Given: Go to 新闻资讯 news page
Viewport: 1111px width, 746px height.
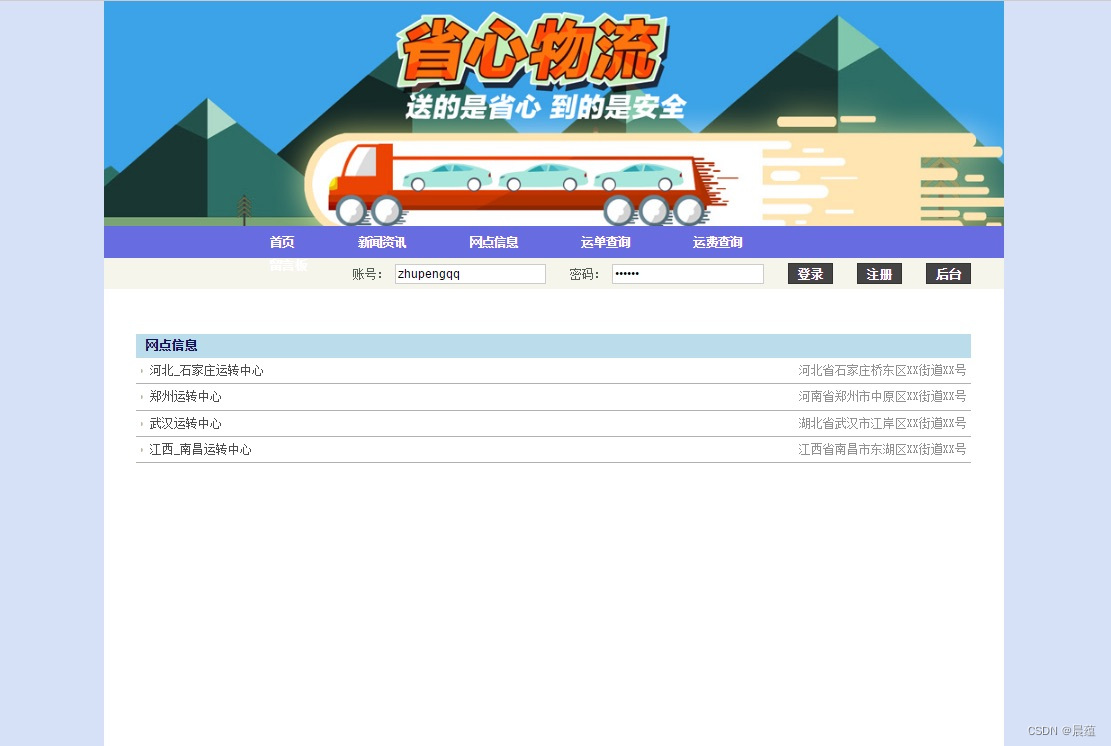Looking at the screenshot, I should [x=382, y=242].
